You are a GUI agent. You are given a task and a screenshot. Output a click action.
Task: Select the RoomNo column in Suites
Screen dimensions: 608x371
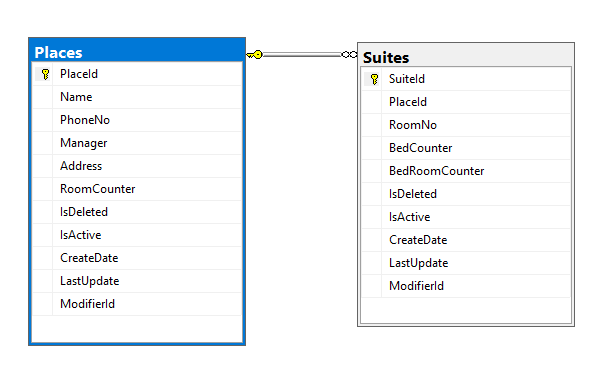tap(466, 125)
